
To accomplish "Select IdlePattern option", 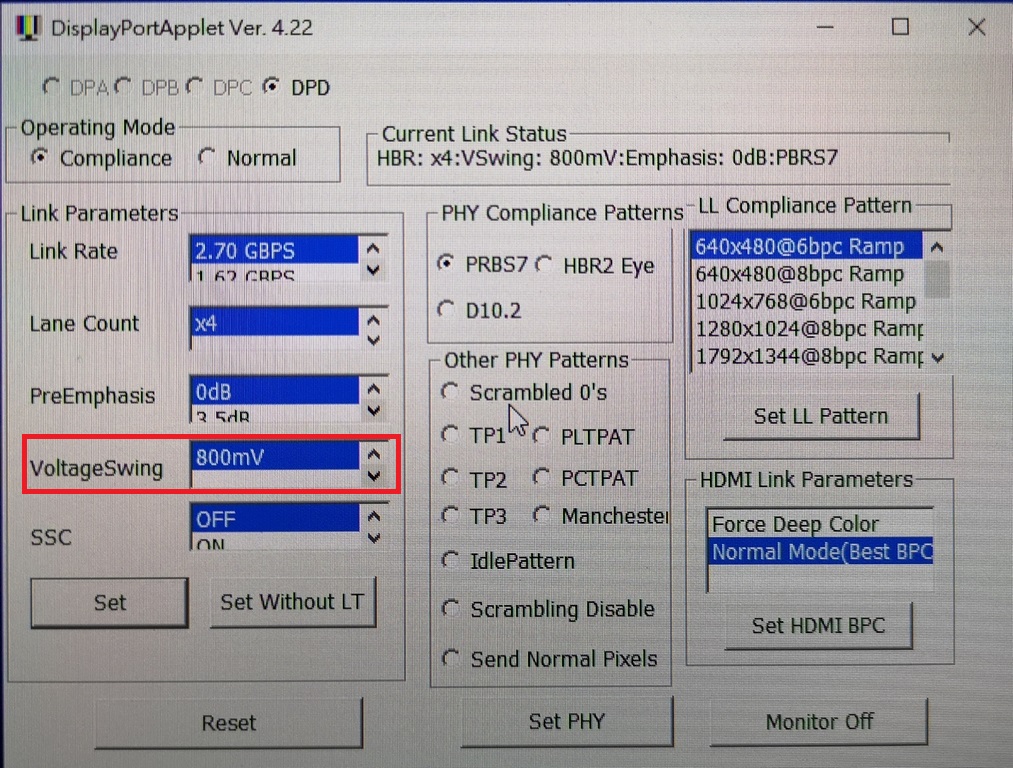I will 450,560.
